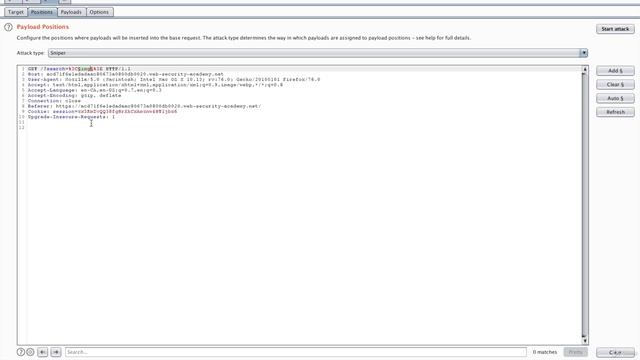Click the Host header line
The image size is (640, 360).
[x=125, y=74]
